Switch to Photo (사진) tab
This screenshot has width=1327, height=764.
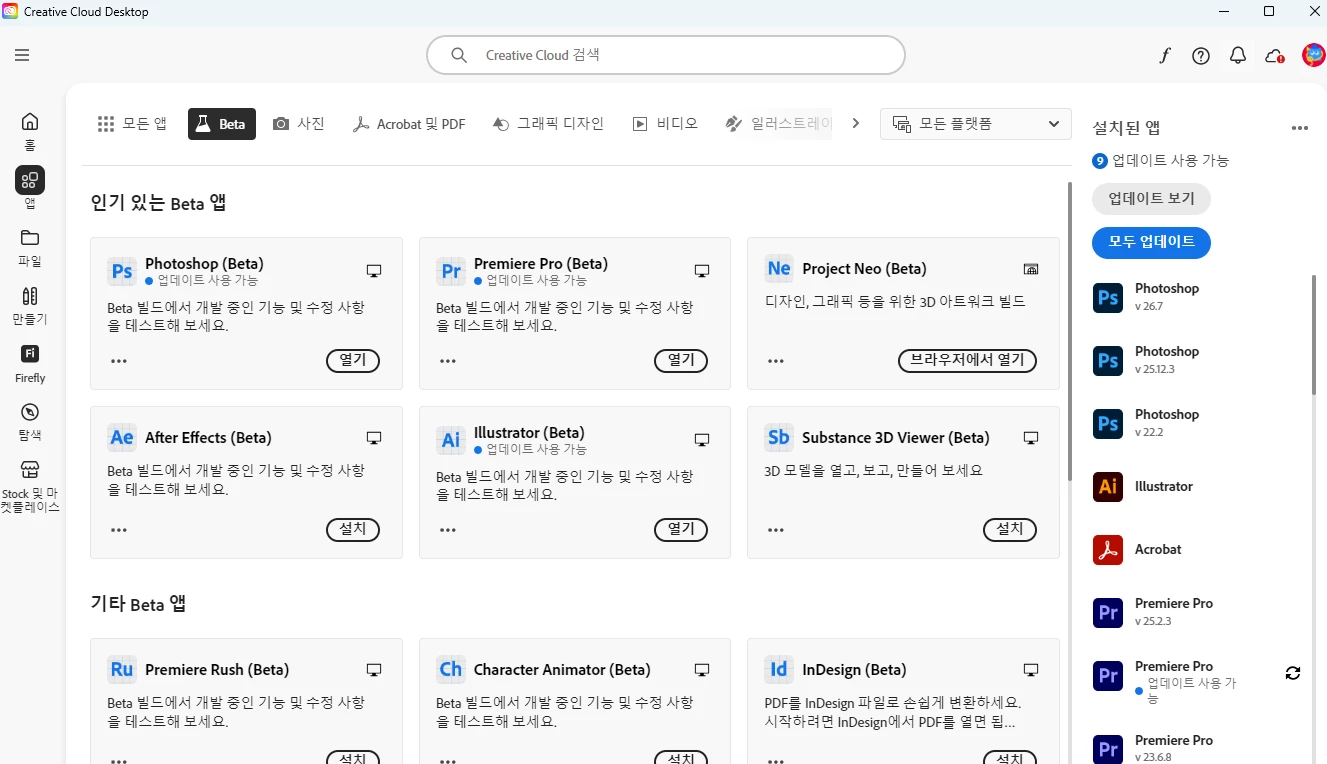click(299, 124)
